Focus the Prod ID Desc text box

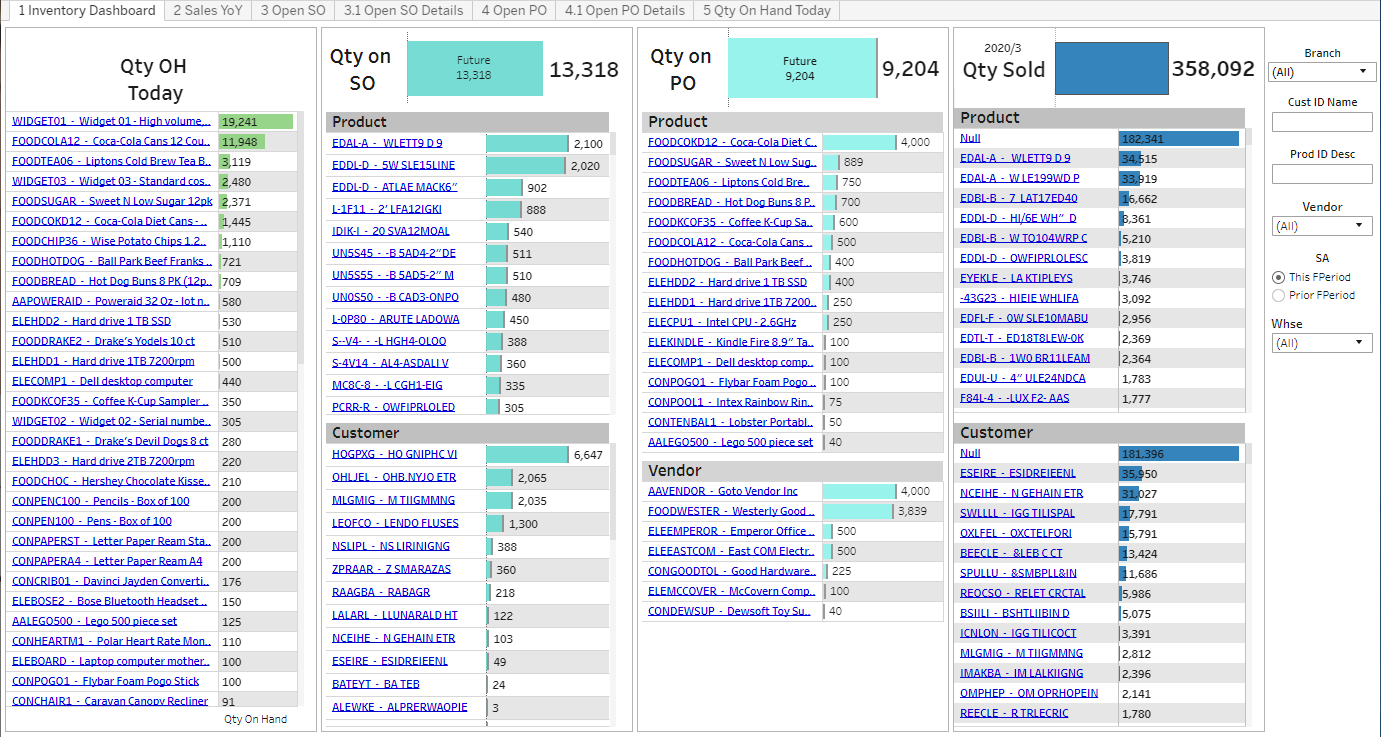pyautogui.click(x=1321, y=174)
